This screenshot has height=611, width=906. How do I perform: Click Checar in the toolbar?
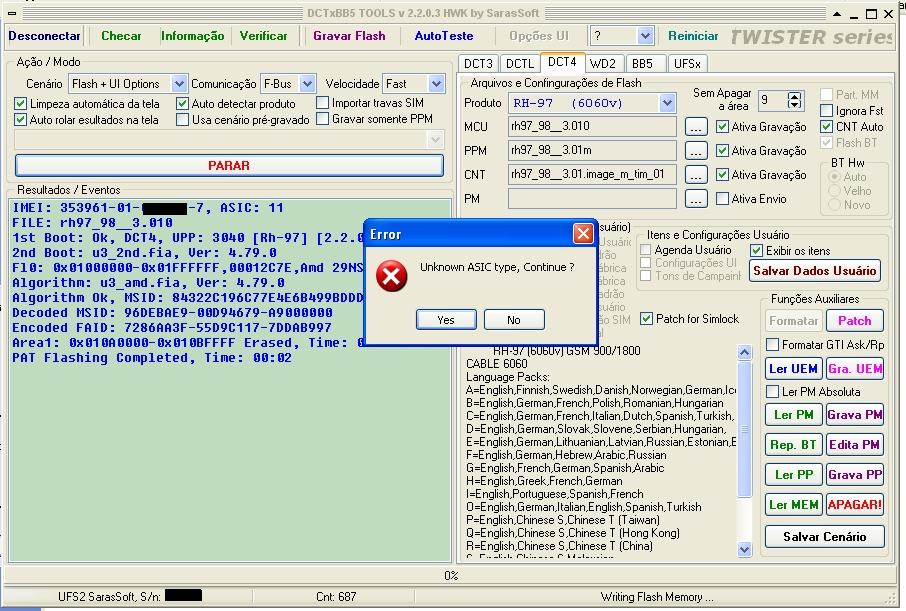(121, 36)
